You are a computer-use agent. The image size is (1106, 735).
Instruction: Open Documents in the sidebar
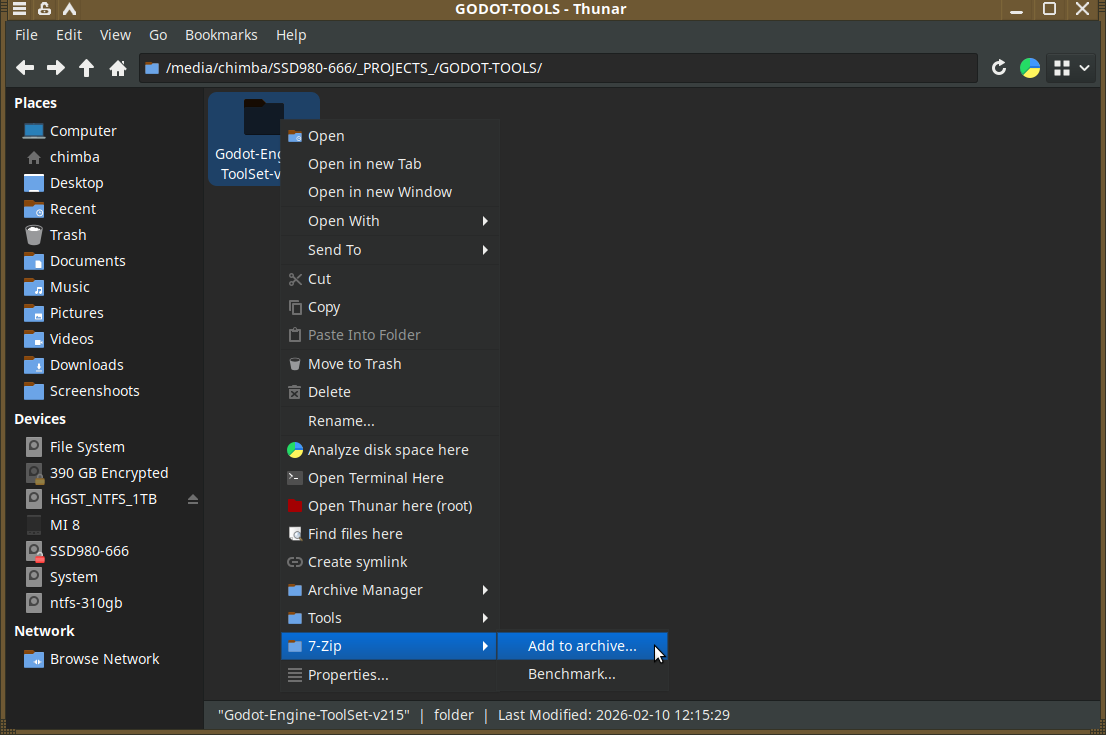click(106, 261)
